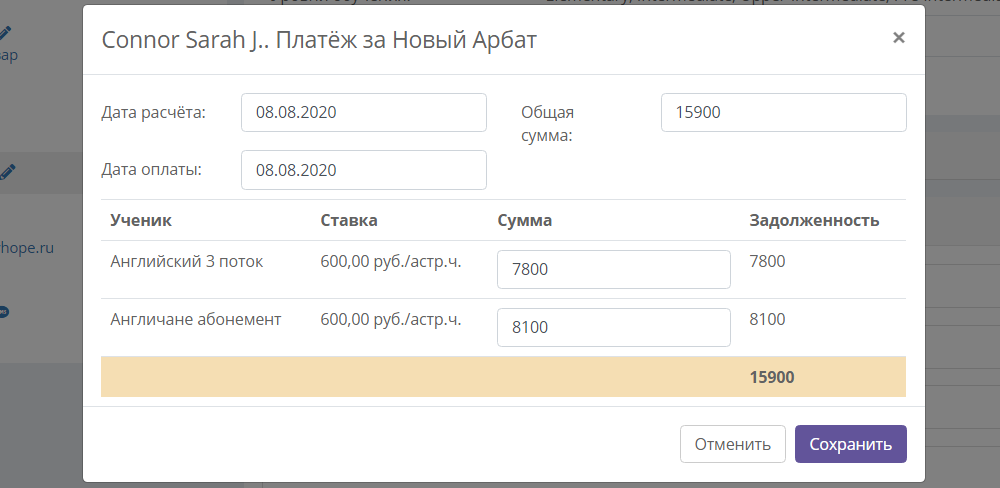1000x488 pixels.
Task: Click the Сохранить button
Action: (850, 444)
